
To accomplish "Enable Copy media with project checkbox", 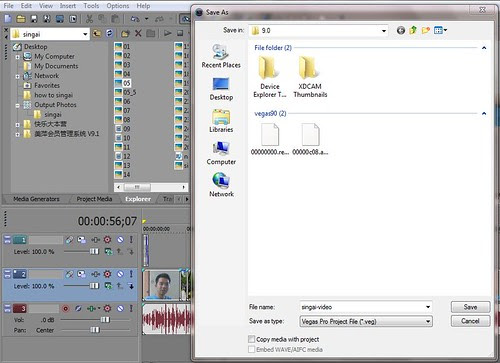I will 251,339.
